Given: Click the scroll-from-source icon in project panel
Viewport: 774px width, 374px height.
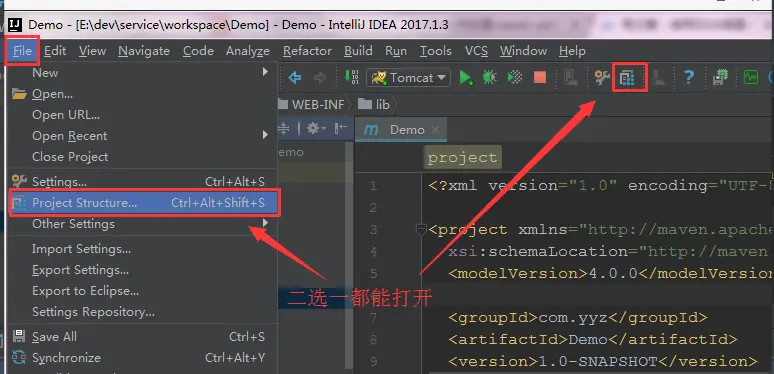Looking at the screenshot, I should pyautogui.click(x=284, y=129).
